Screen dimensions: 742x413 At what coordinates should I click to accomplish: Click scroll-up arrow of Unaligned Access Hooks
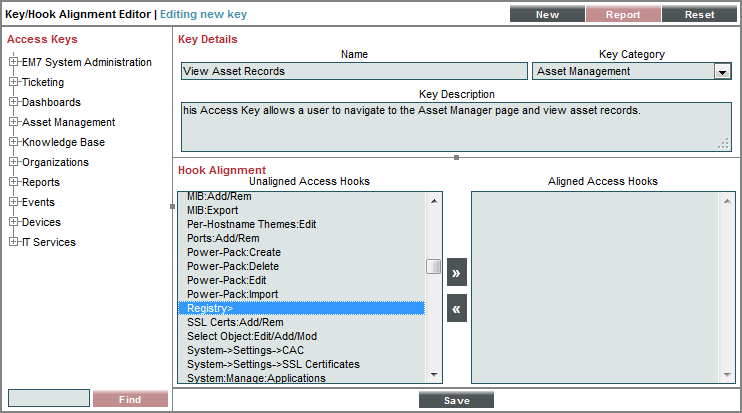[x=433, y=201]
